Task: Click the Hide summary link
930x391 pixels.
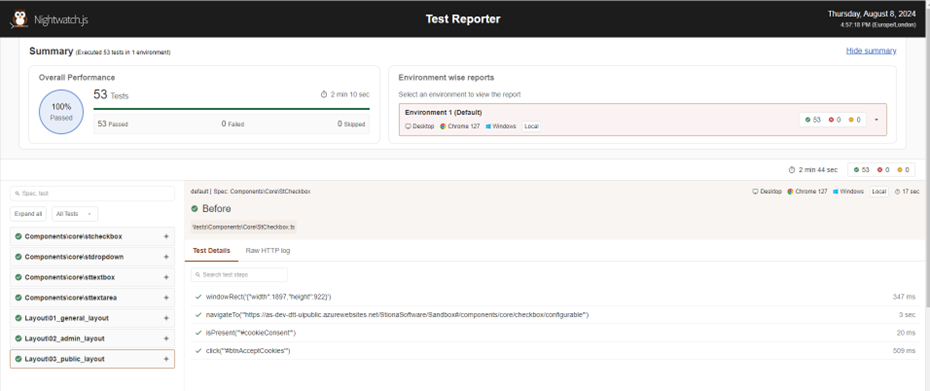Action: coord(871,51)
